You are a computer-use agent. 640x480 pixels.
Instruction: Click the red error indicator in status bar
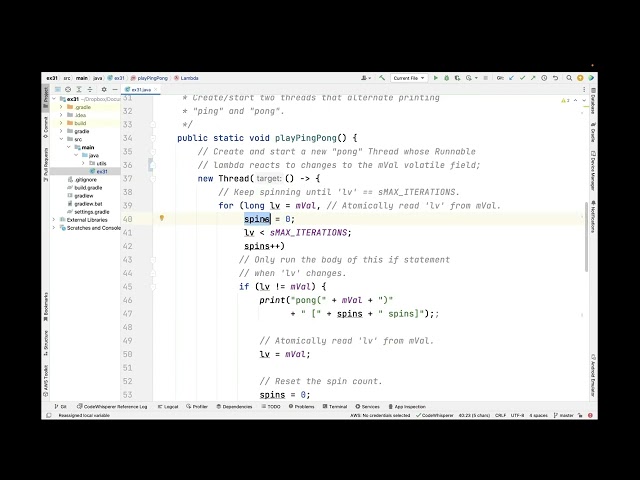[590, 416]
